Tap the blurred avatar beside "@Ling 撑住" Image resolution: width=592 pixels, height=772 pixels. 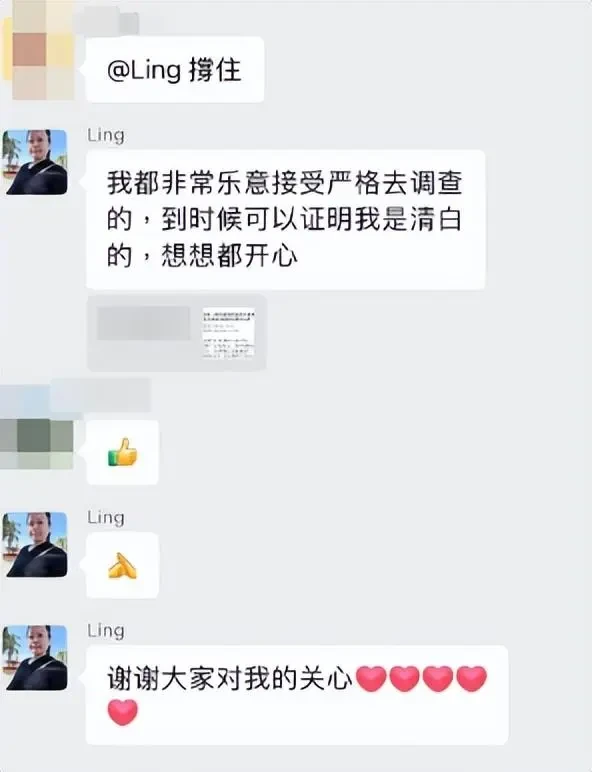point(37,58)
